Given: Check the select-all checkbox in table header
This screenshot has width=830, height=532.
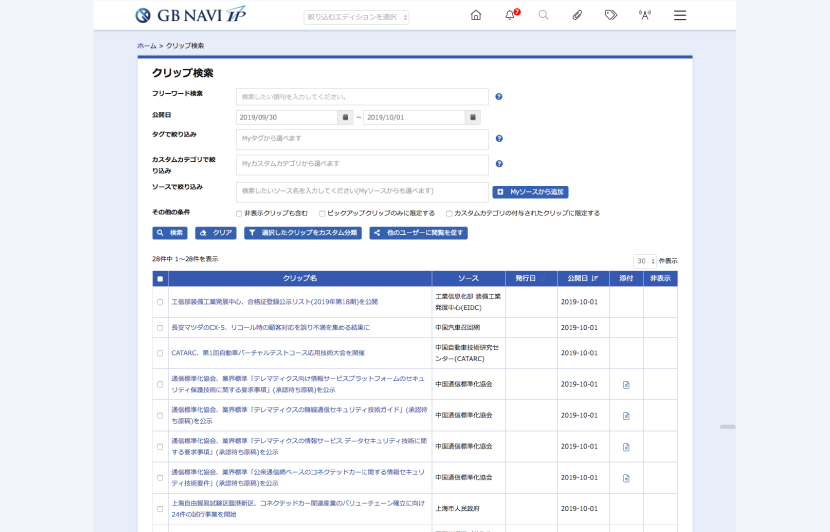Looking at the screenshot, I should pos(160,279).
